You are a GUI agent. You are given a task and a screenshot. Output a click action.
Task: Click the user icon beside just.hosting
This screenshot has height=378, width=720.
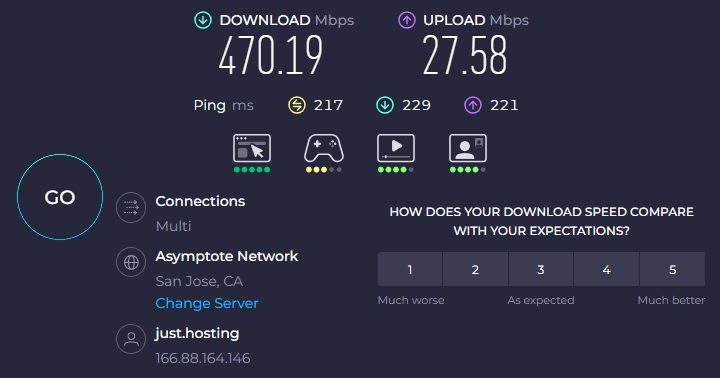pyautogui.click(x=131, y=339)
